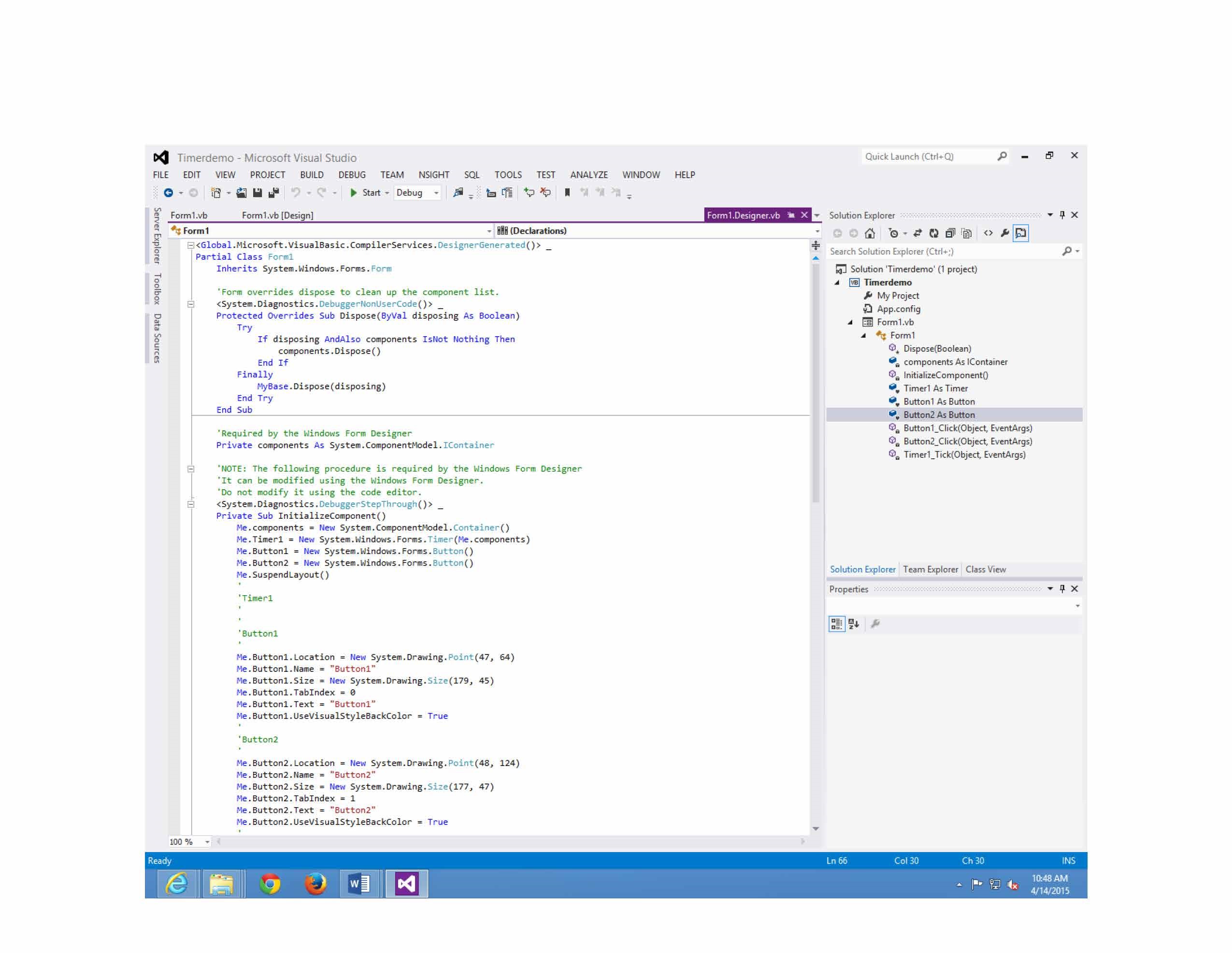Click the Toggle Bookmark toolbar icon
The width and height of the screenshot is (1232, 953).
point(568,193)
